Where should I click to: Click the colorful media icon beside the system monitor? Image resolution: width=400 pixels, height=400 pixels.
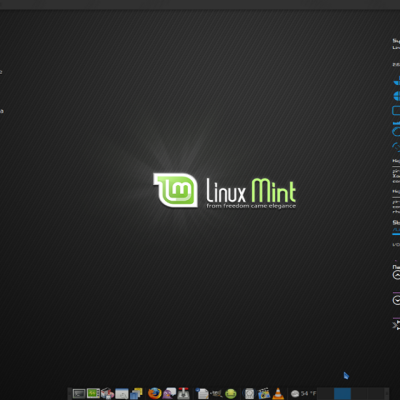tap(107, 393)
